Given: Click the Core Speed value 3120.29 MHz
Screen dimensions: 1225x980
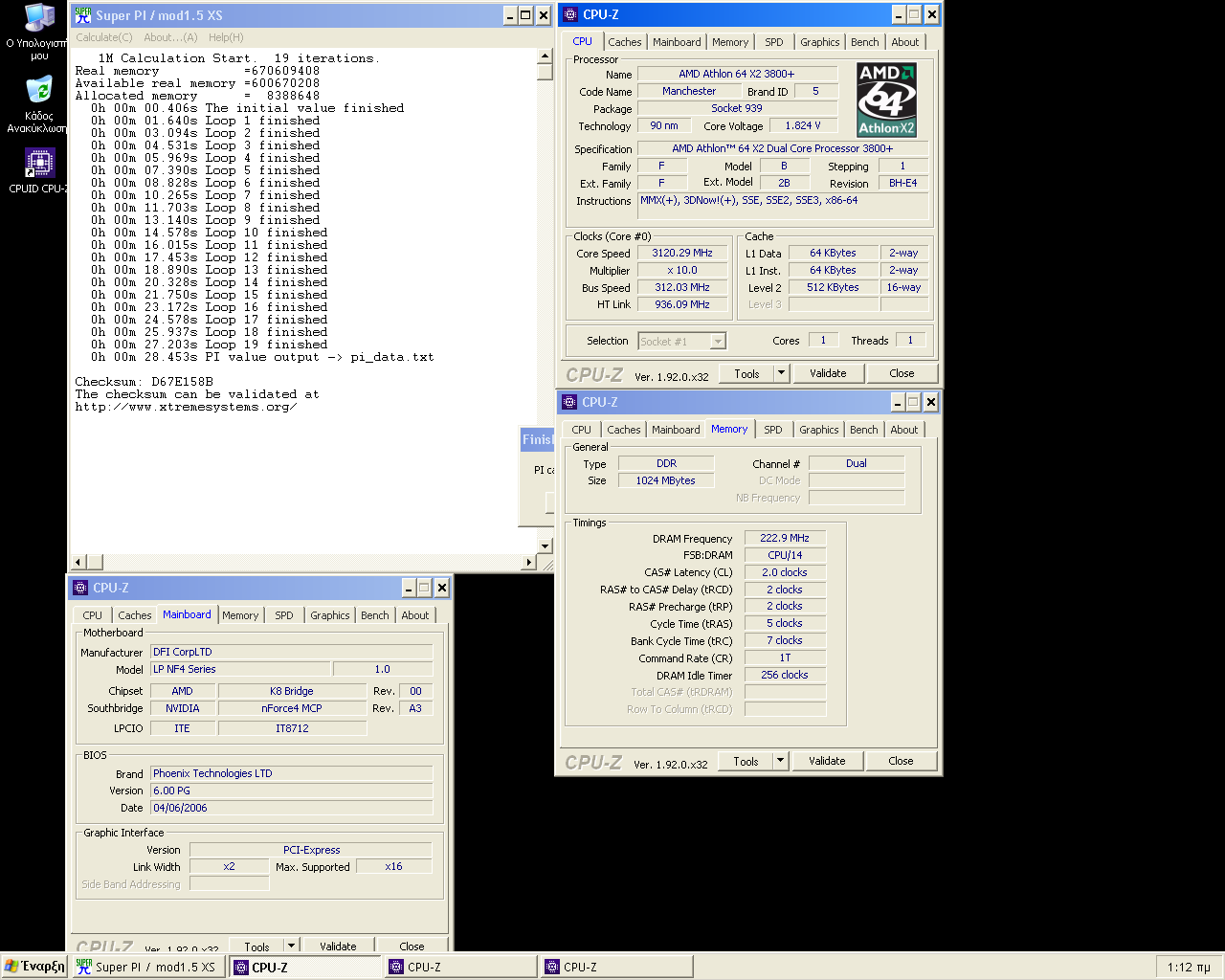Looking at the screenshot, I should pos(682,253).
